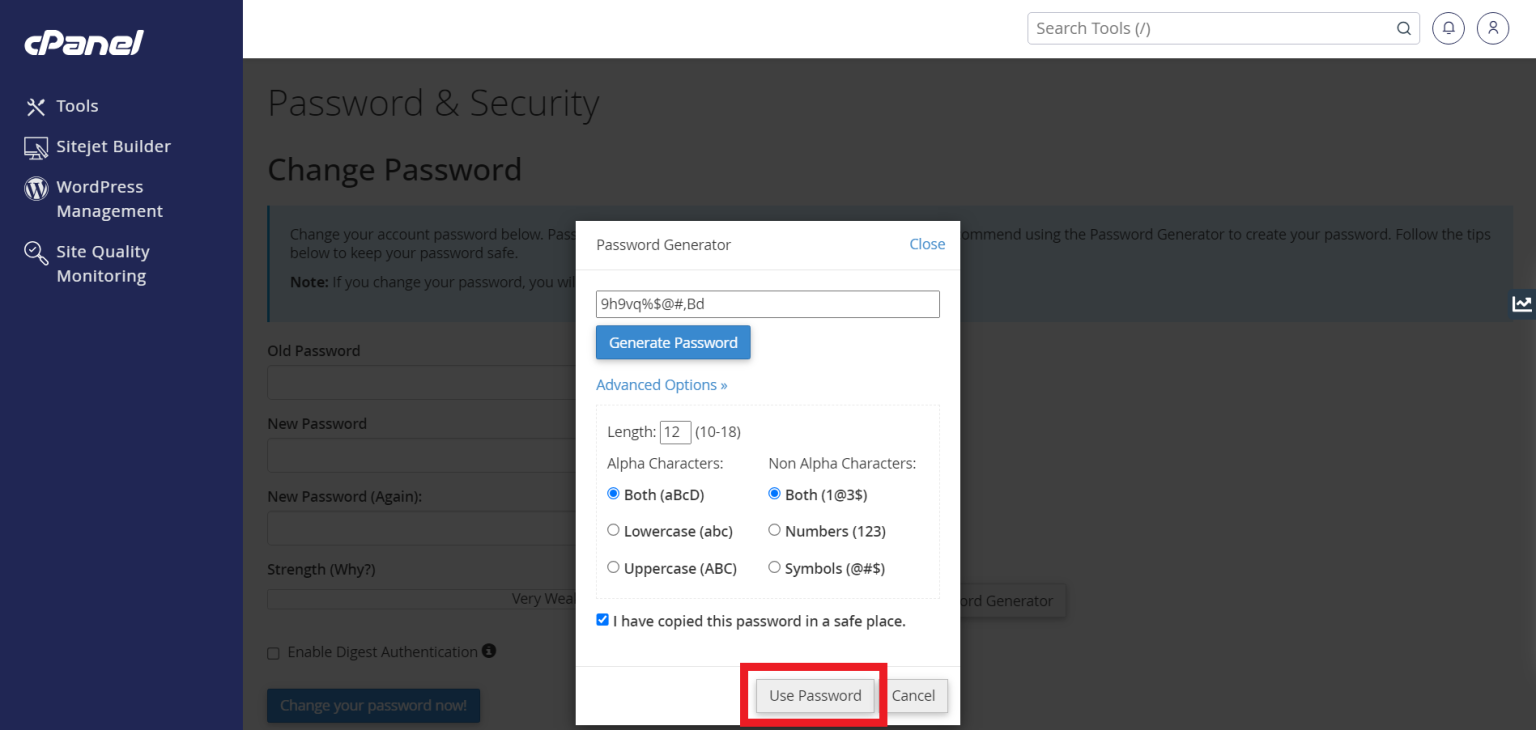Image resolution: width=1536 pixels, height=730 pixels.
Task: Select Uppercase (ABC) alpha characters
Action: pyautogui.click(x=613, y=566)
